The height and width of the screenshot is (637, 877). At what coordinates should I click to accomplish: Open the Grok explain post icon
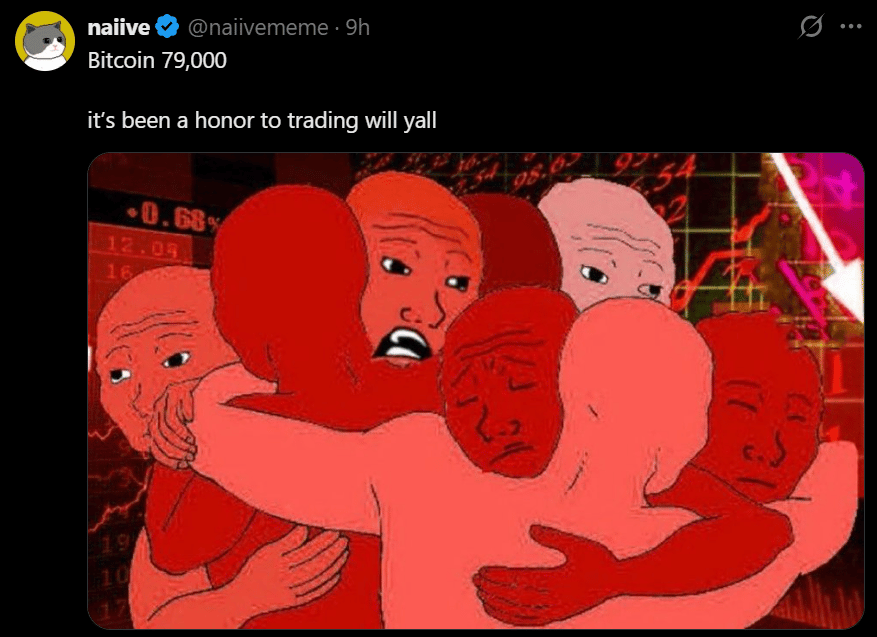(810, 26)
